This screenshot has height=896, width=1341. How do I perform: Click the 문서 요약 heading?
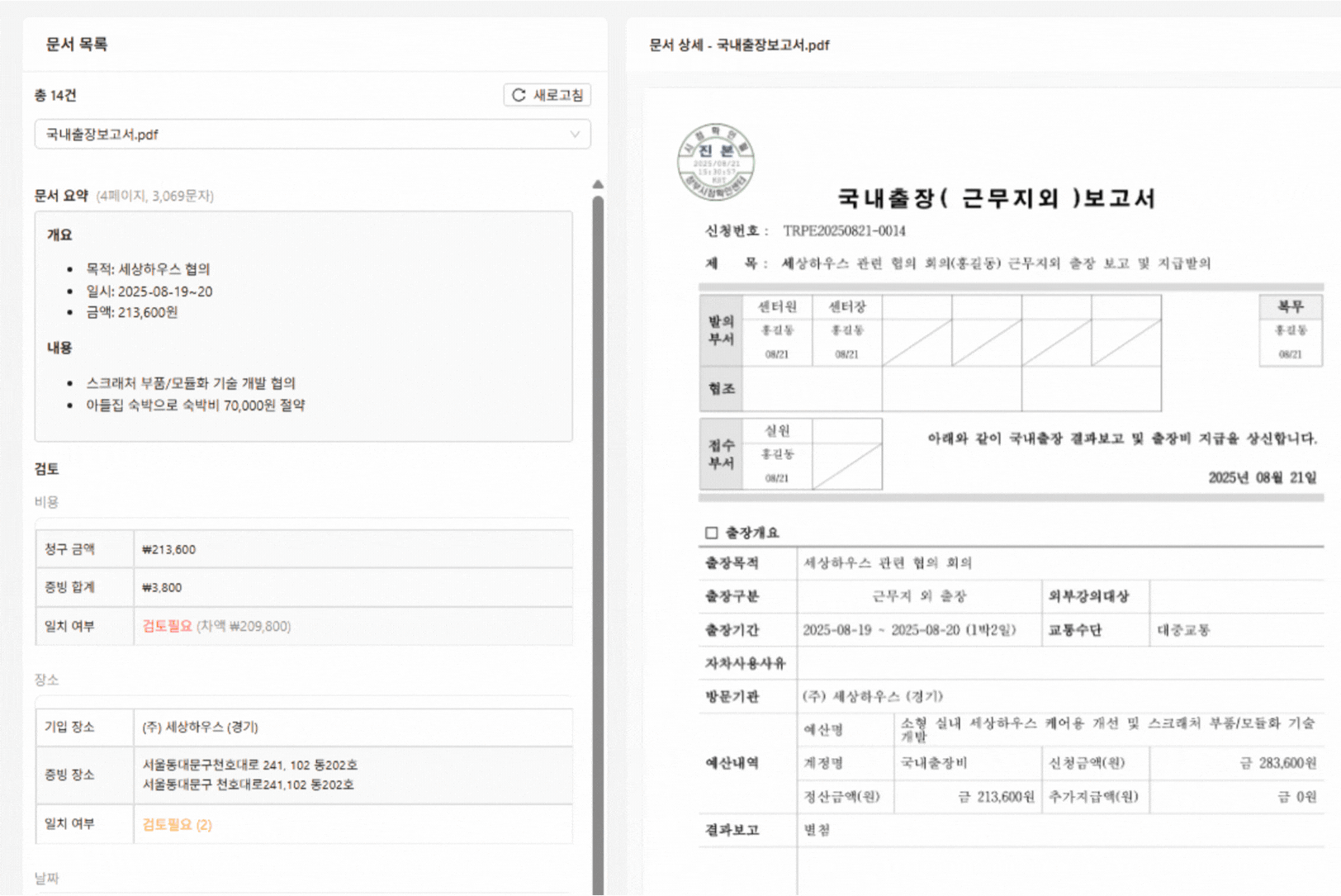click(61, 196)
